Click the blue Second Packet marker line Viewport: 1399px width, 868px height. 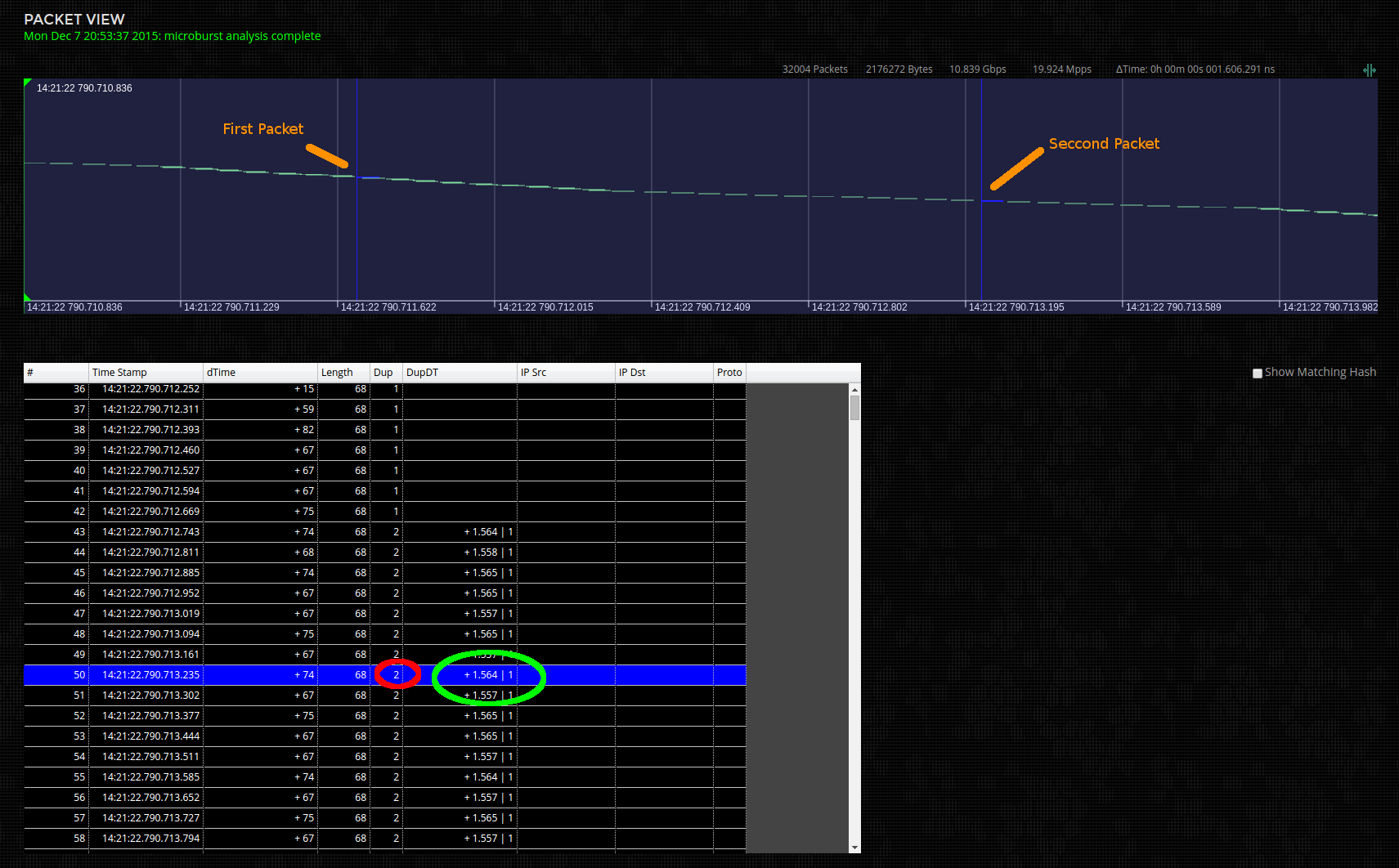[981, 245]
